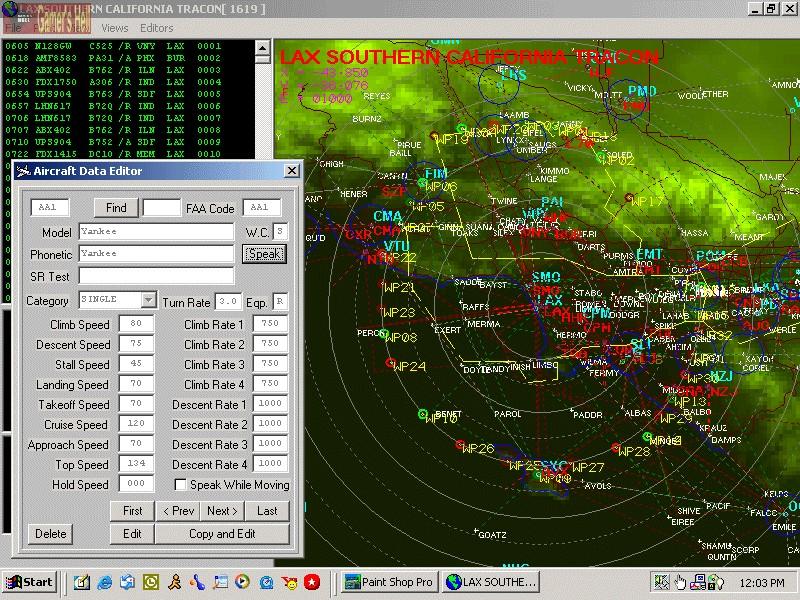Close the Aircraft Data Editor dialog
Image resolution: width=800 pixels, height=600 pixels.
point(292,170)
